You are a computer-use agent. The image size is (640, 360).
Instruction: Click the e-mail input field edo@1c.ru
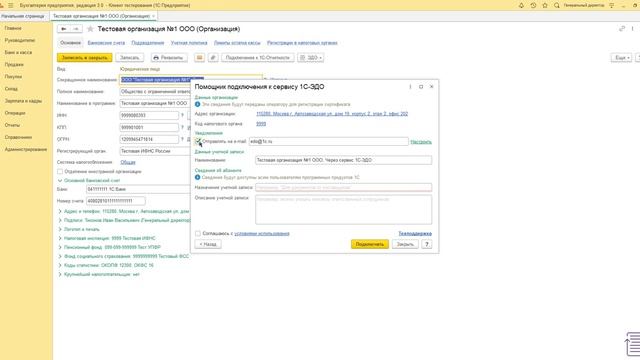tap(329, 141)
